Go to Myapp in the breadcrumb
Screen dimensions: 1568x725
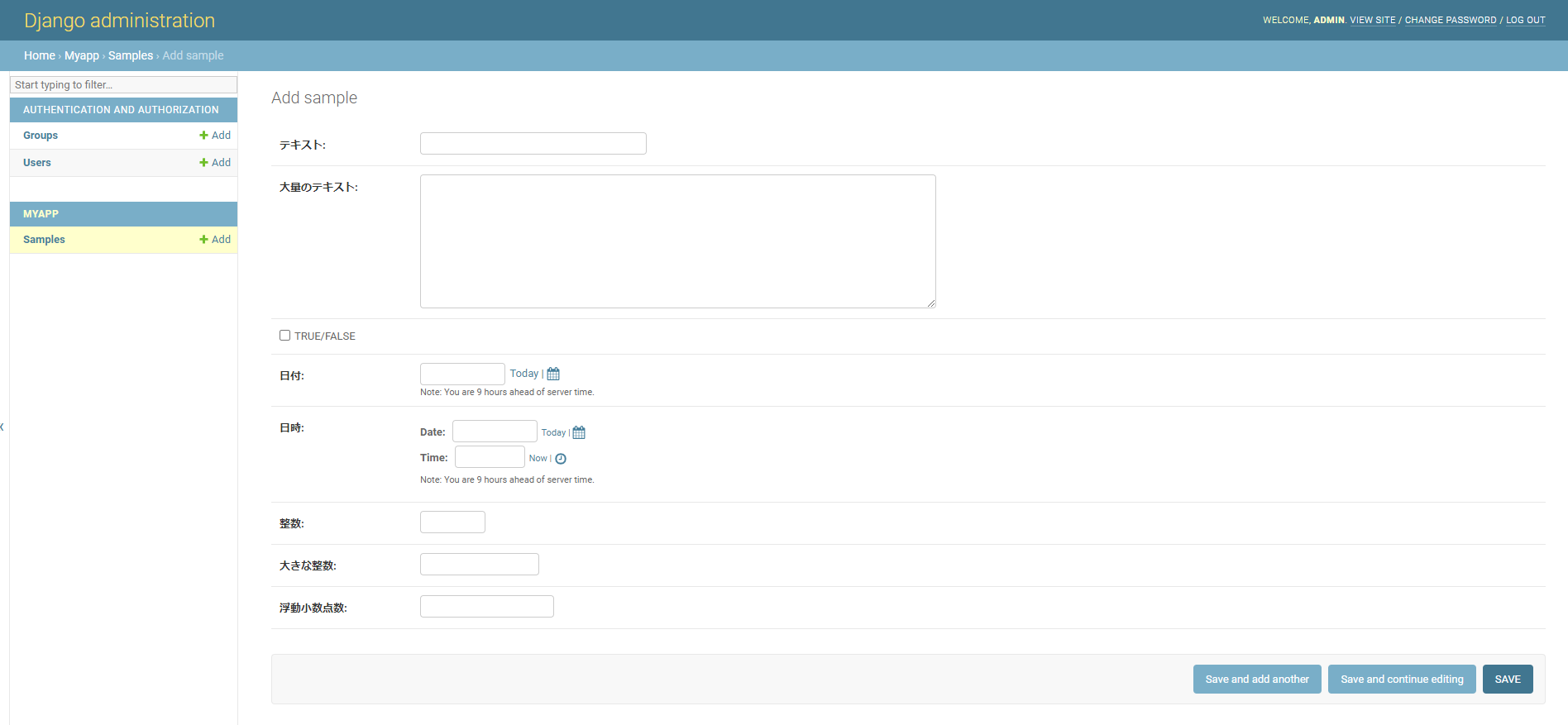click(81, 55)
